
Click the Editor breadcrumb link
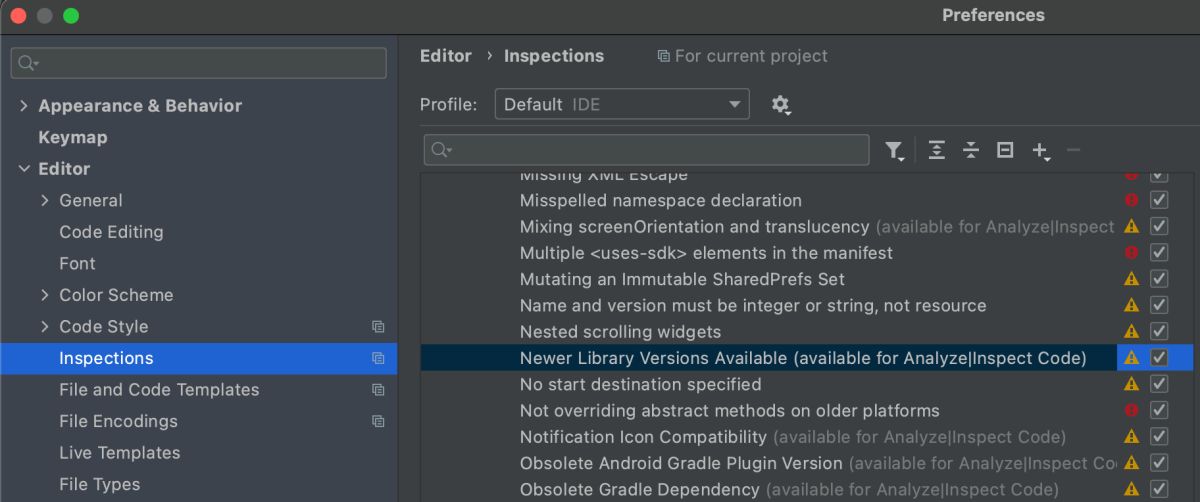tap(445, 56)
